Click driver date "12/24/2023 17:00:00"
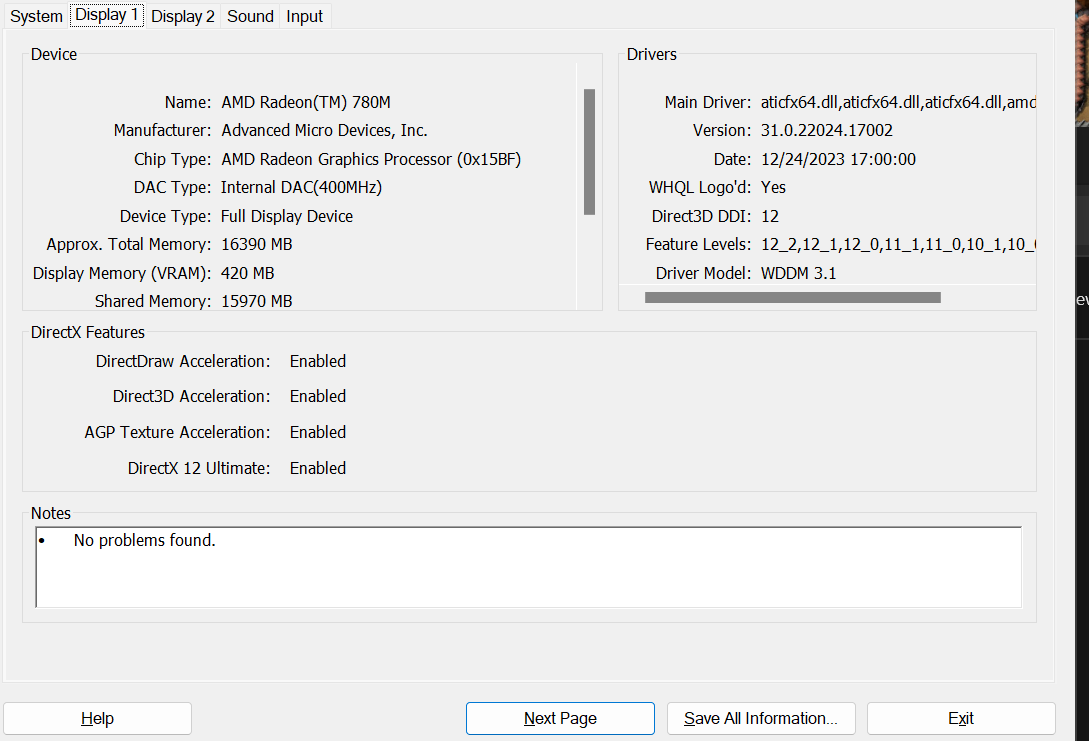 click(x=838, y=159)
